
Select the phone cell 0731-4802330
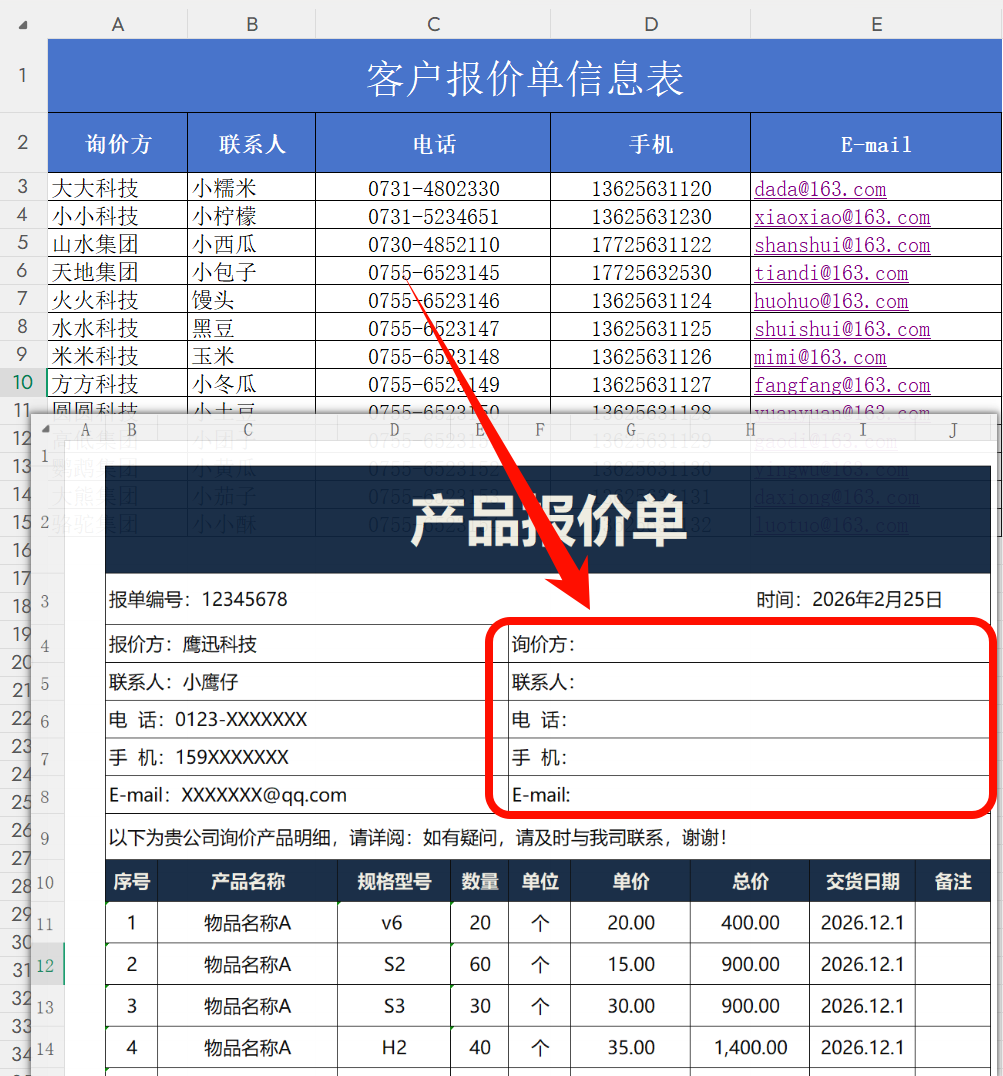point(432,189)
